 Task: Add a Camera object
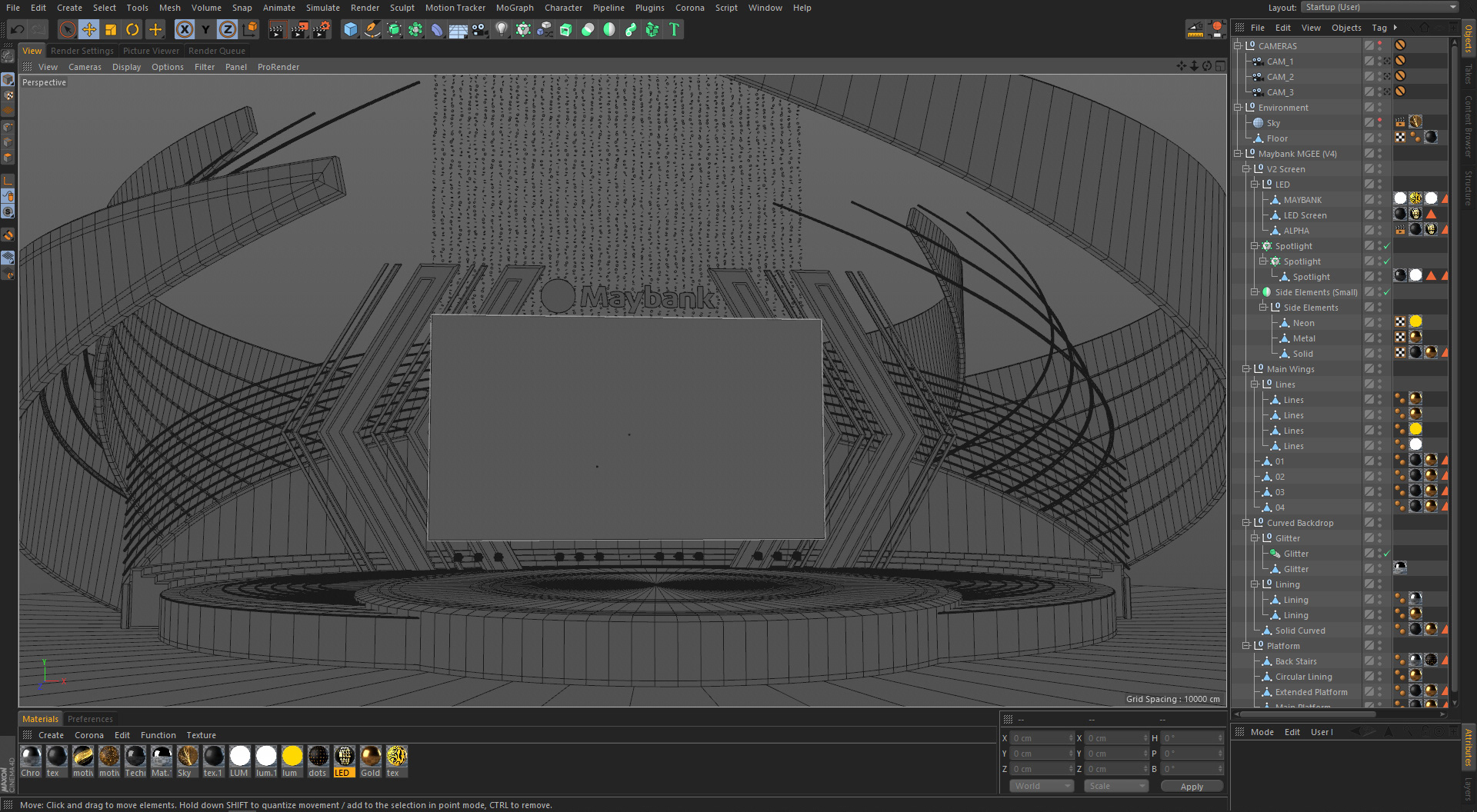480,29
